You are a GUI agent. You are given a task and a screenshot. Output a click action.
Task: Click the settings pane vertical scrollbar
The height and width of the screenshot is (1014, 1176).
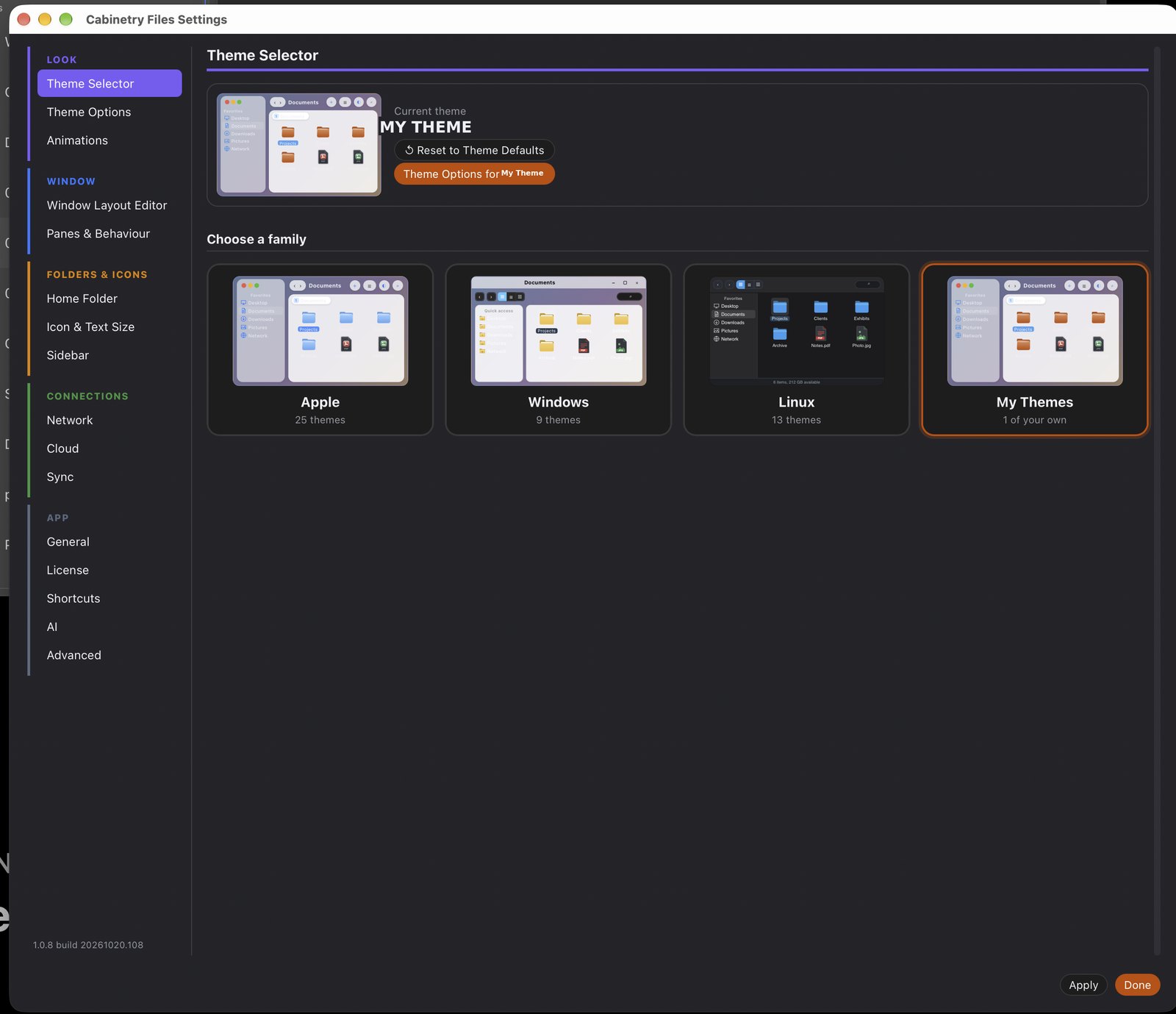click(x=1156, y=500)
